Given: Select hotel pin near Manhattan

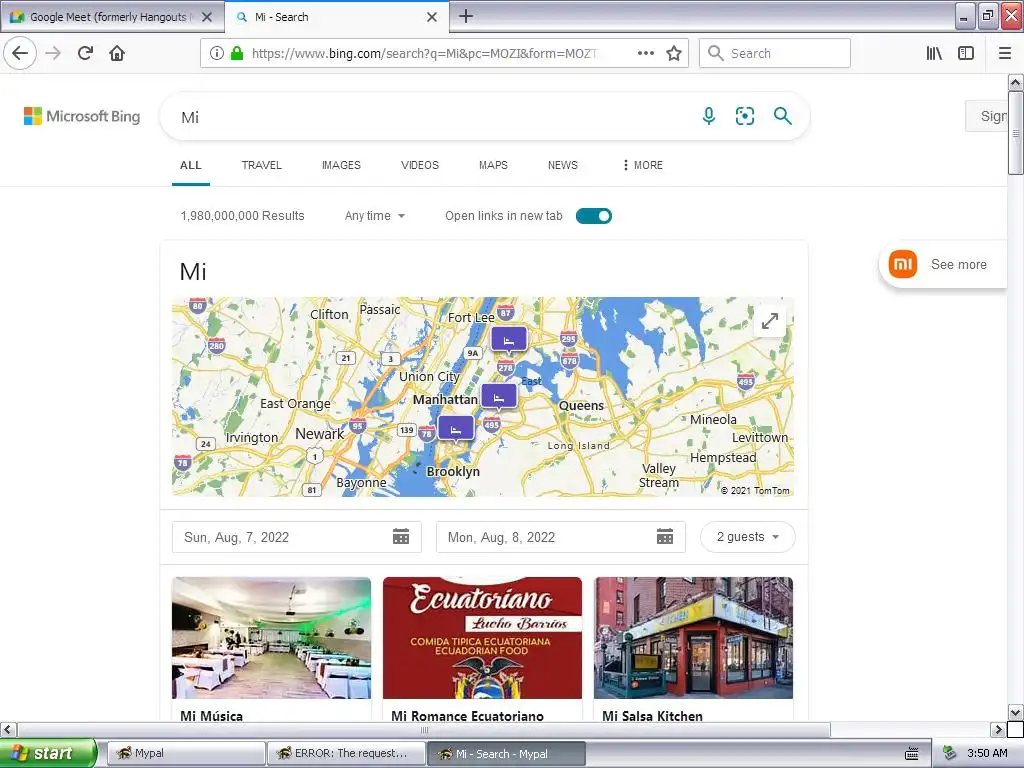Looking at the screenshot, I should (499, 398).
